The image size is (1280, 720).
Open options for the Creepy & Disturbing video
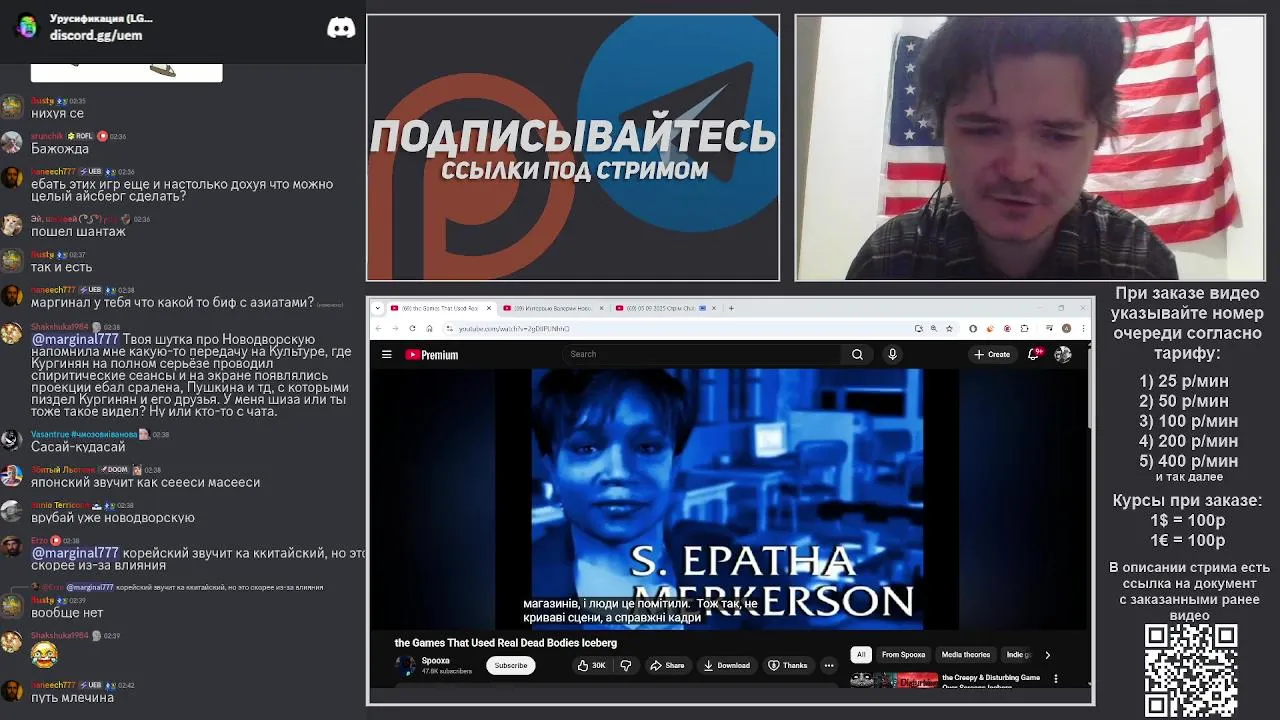pyautogui.click(x=1055, y=679)
